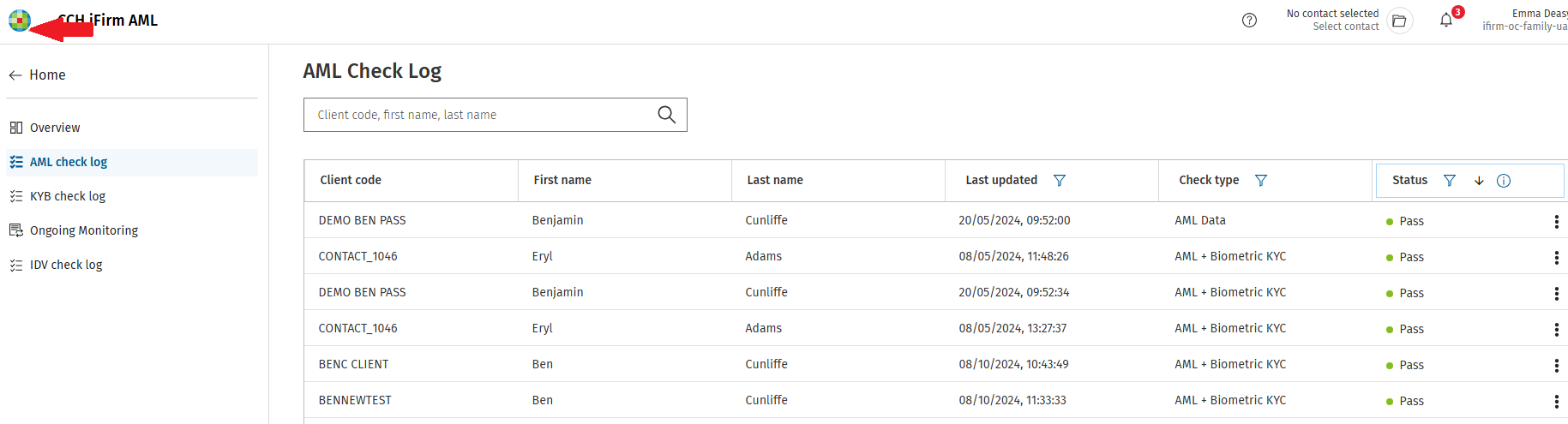Click the Check type column header
This screenshot has height=424, width=1568.
click(1209, 180)
